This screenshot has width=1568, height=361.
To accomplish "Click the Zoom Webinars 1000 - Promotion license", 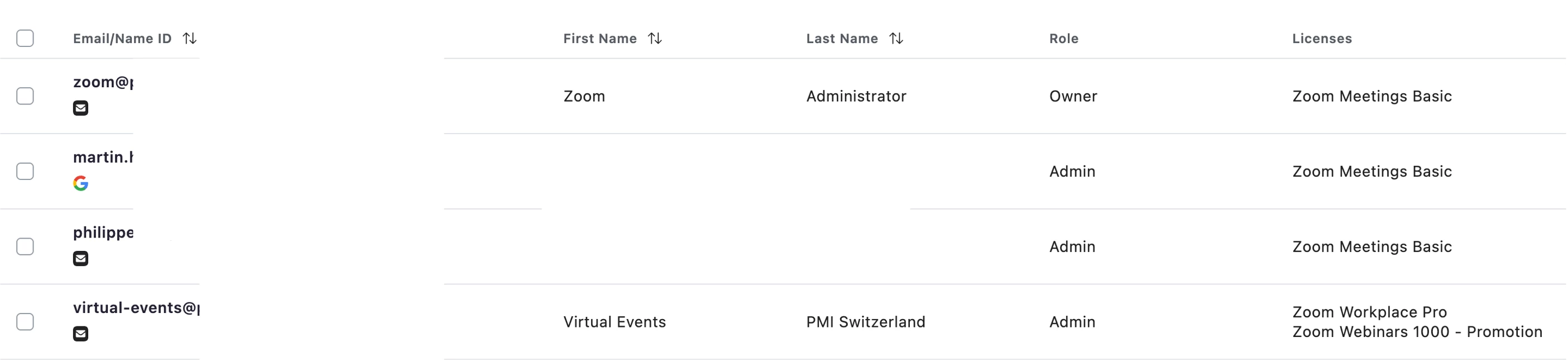I will (x=1417, y=332).
